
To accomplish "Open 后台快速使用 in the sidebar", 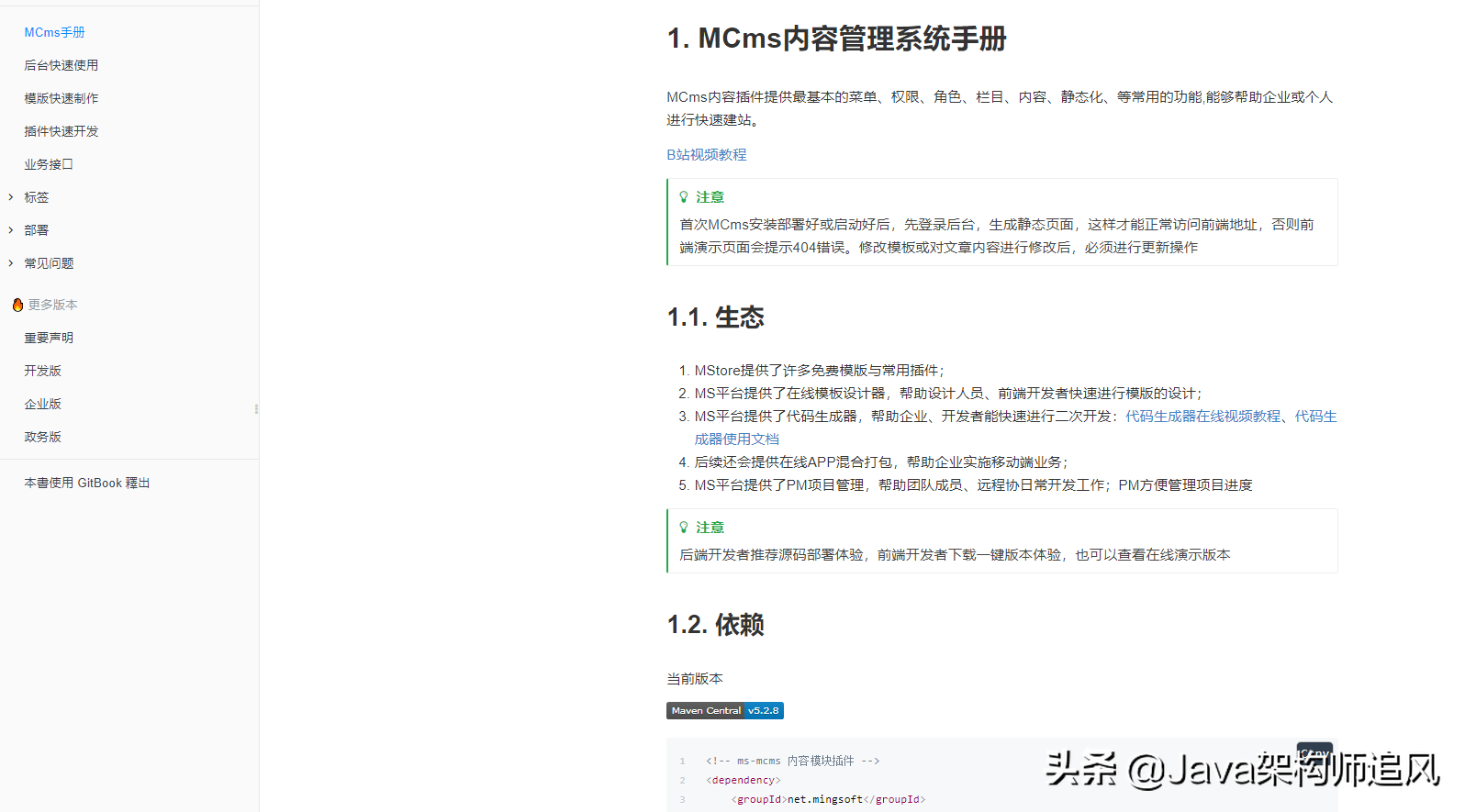I will coord(61,65).
